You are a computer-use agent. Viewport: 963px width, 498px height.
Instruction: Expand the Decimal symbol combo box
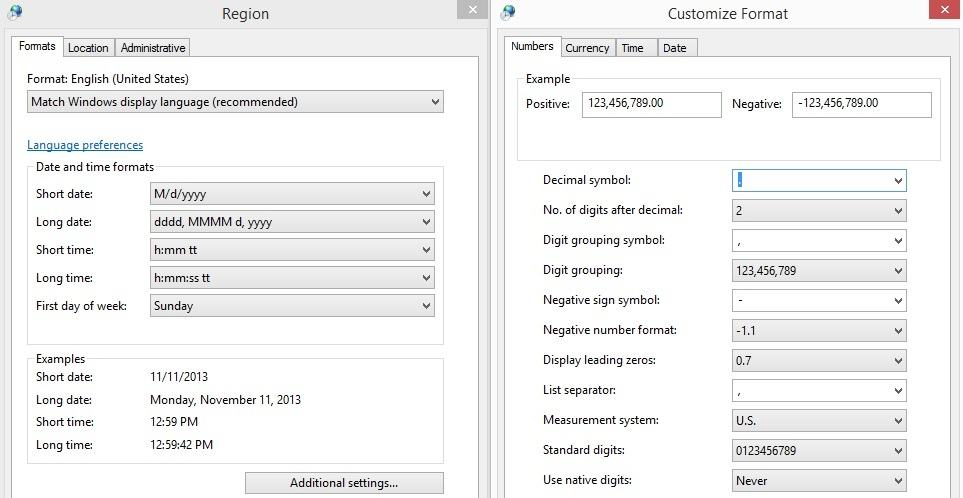tap(819, 181)
